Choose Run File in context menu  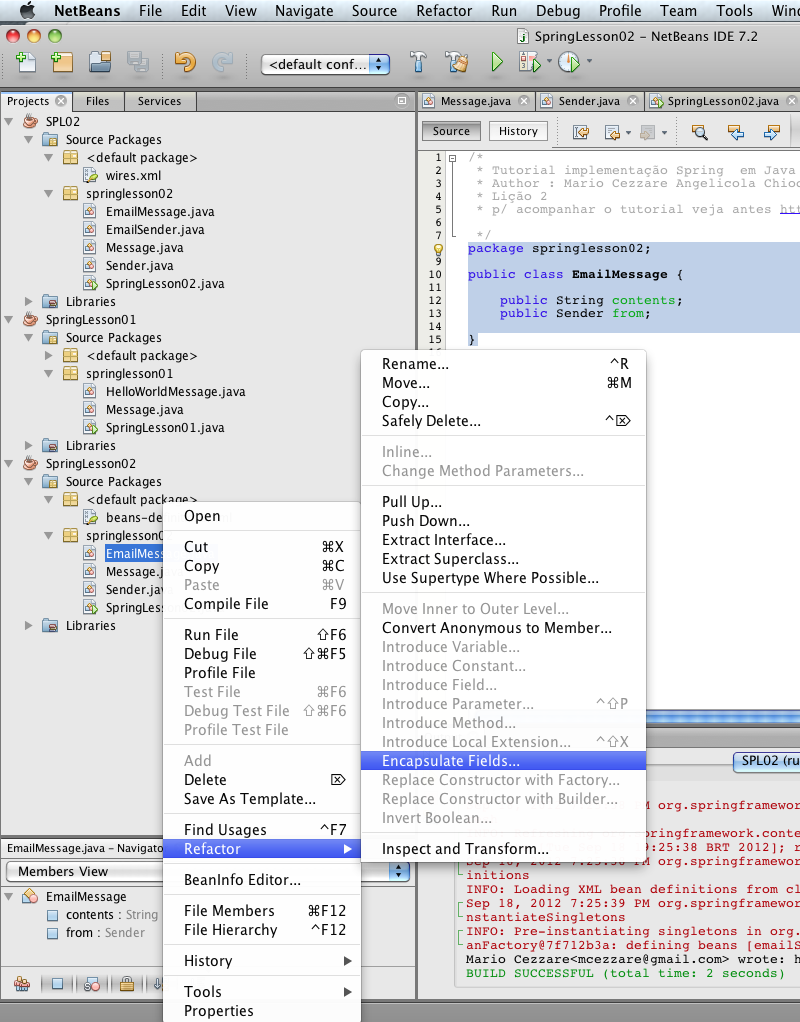click(261, 634)
